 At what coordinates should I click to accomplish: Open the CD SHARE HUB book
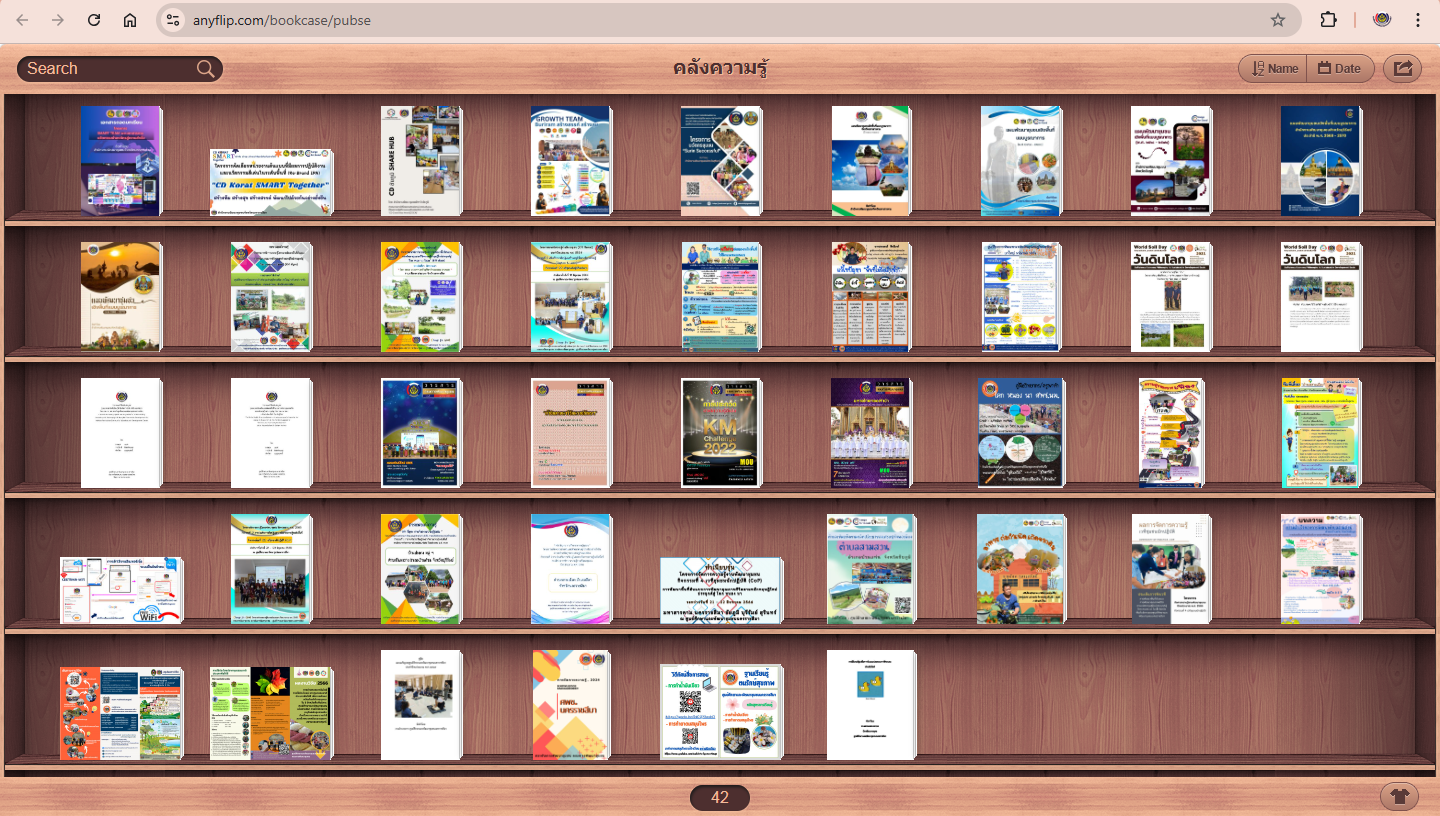pyautogui.click(x=420, y=160)
